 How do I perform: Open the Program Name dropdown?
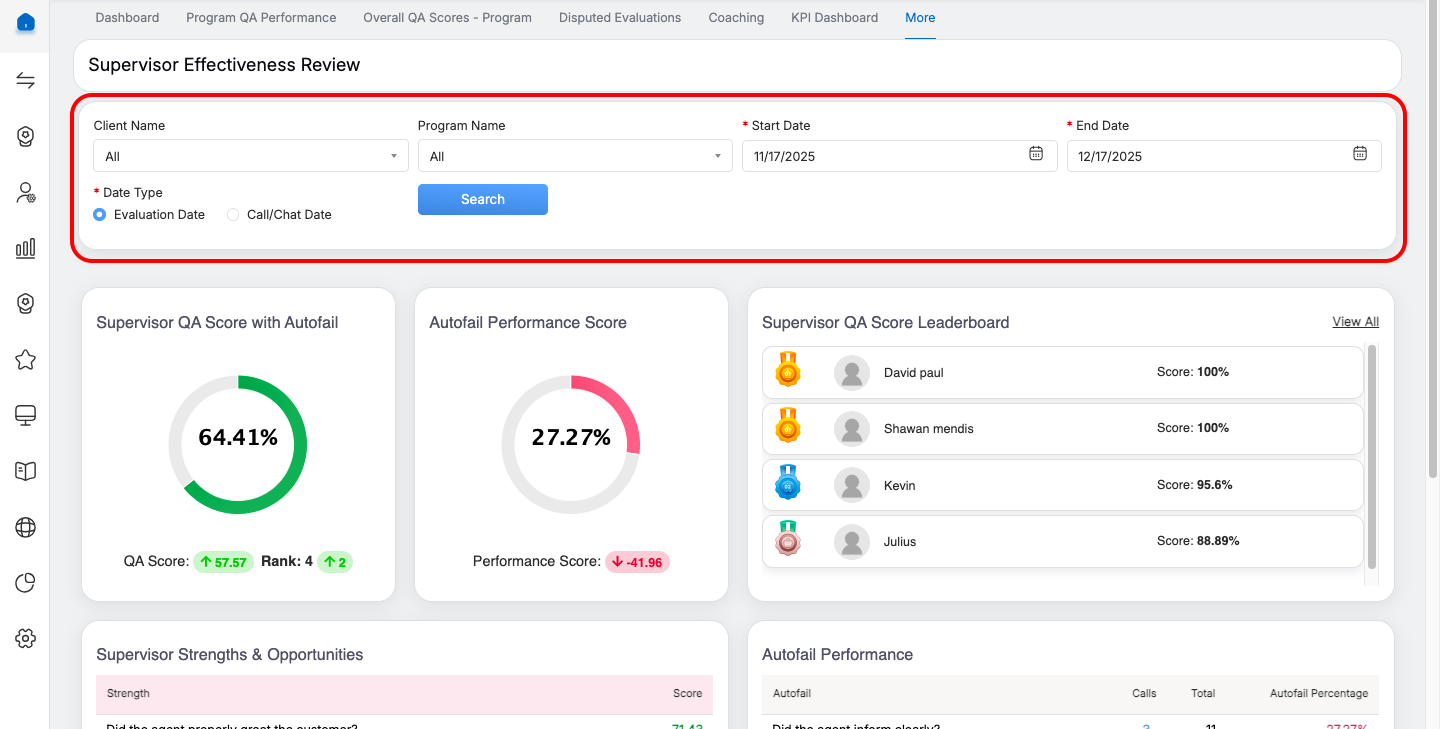[574, 156]
